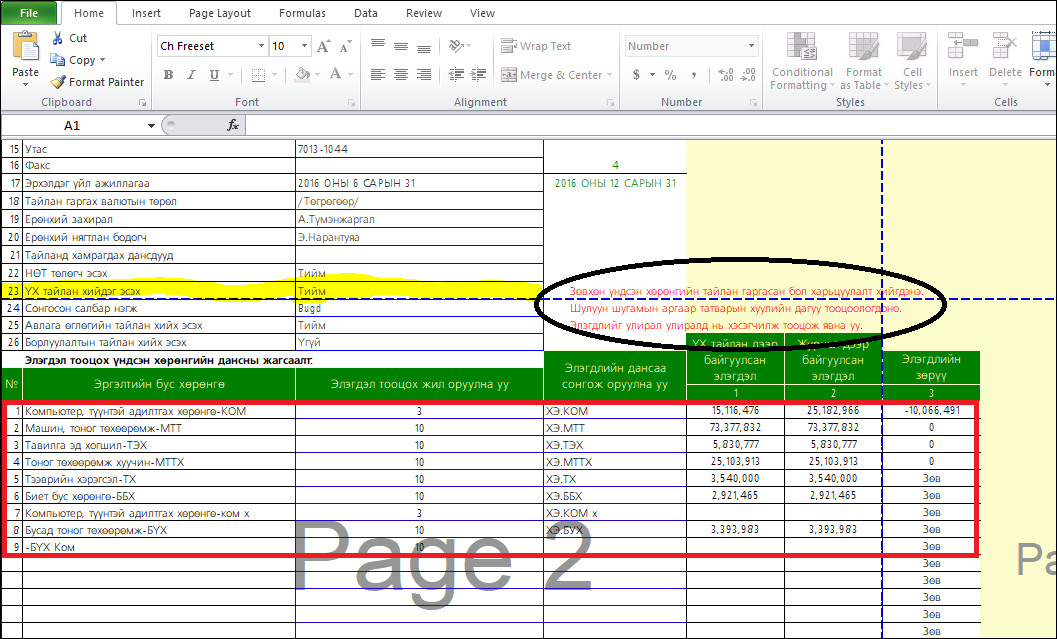Apply center horizontal text alignment
Image resolution: width=1057 pixels, height=639 pixels.
point(400,75)
